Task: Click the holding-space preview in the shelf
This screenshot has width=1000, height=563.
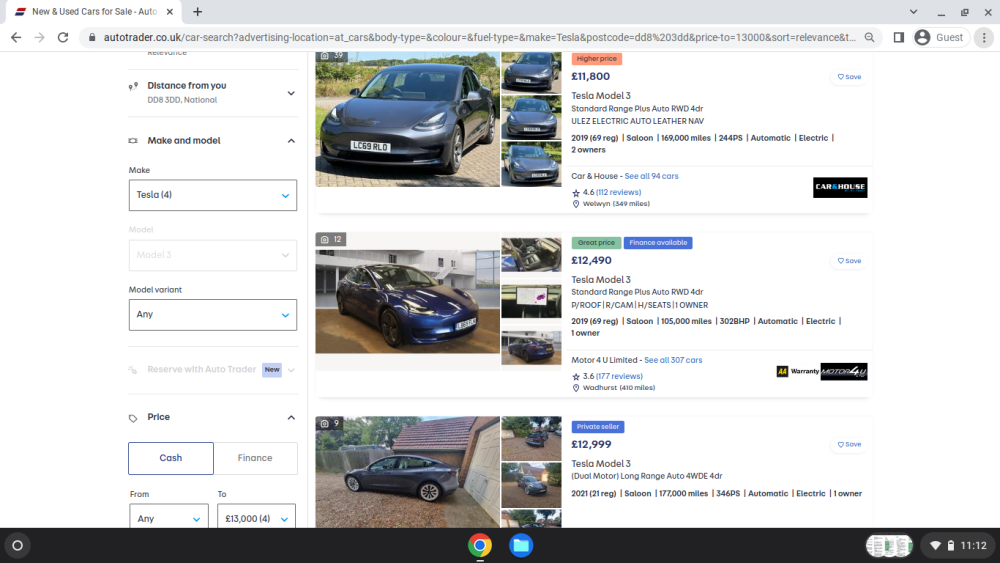Action: 889,546
